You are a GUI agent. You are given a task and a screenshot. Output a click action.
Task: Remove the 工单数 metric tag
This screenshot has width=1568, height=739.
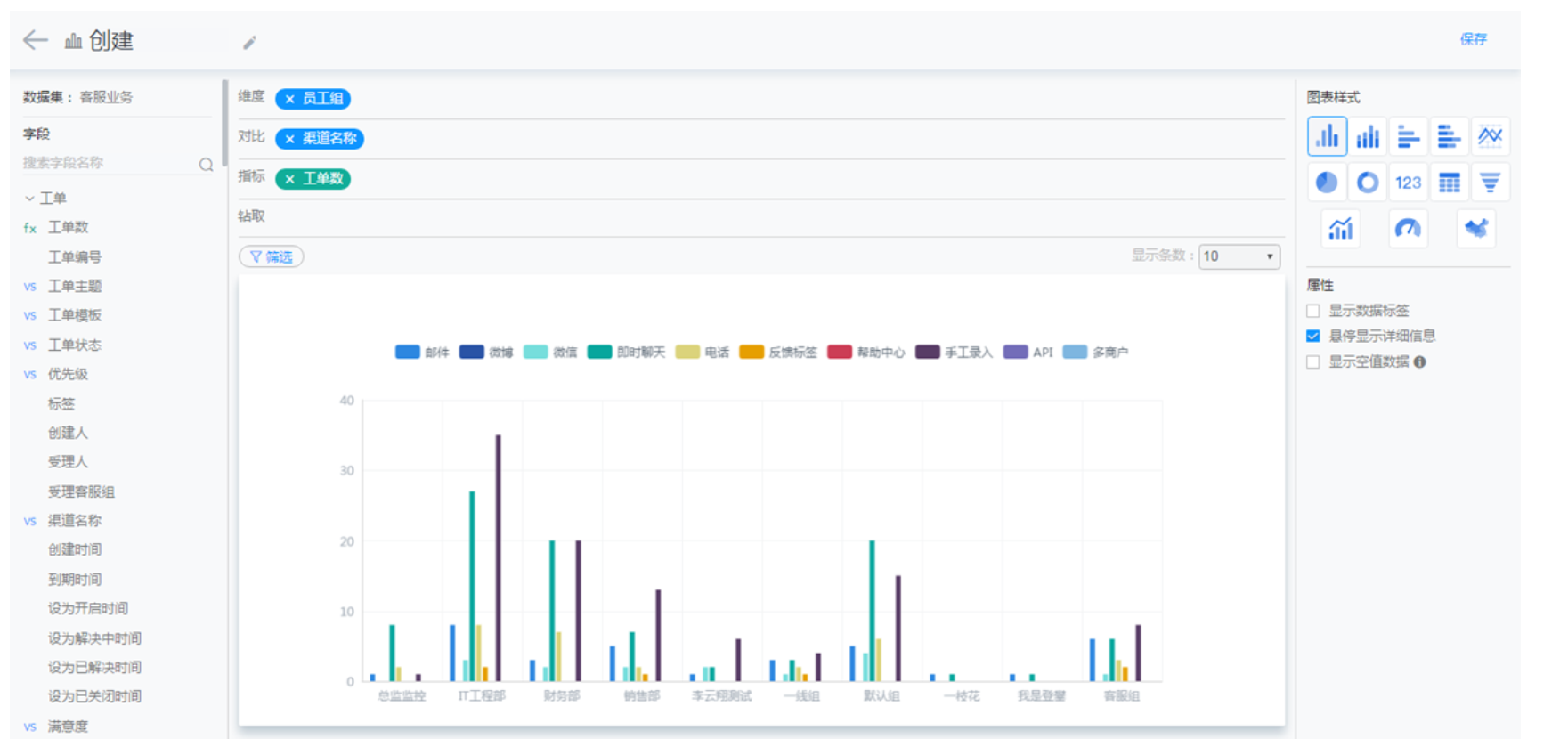click(289, 179)
